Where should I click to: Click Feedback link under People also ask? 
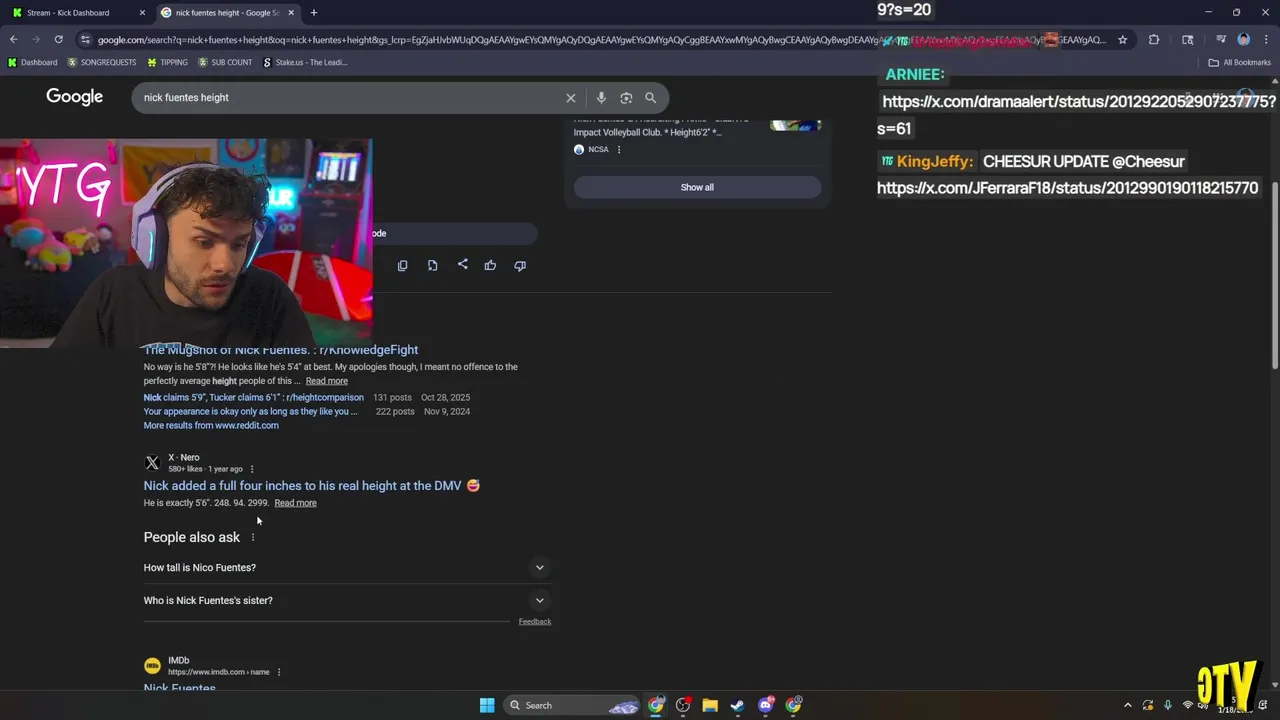tap(535, 622)
